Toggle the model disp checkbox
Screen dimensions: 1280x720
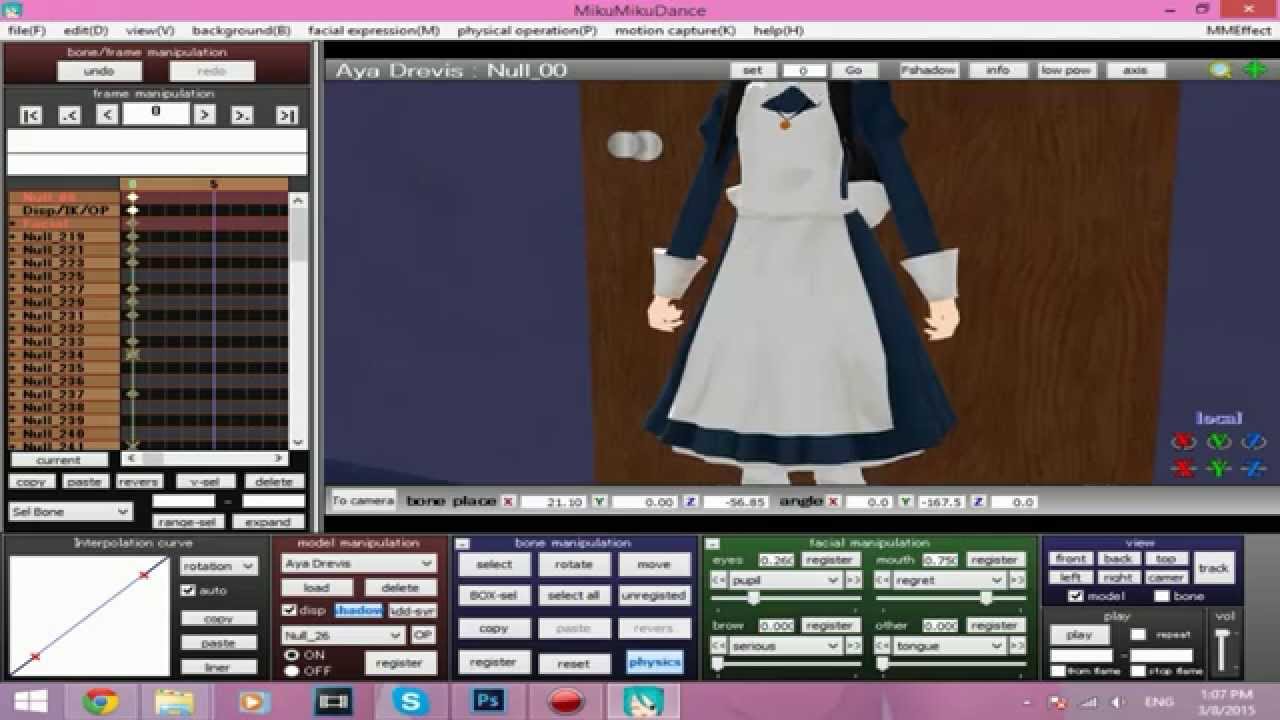click(289, 610)
